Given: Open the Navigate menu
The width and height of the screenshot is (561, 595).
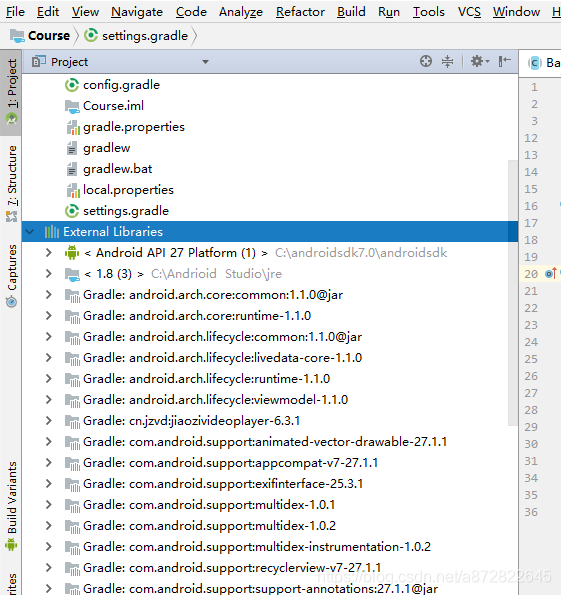Looking at the screenshot, I should 137,12.
